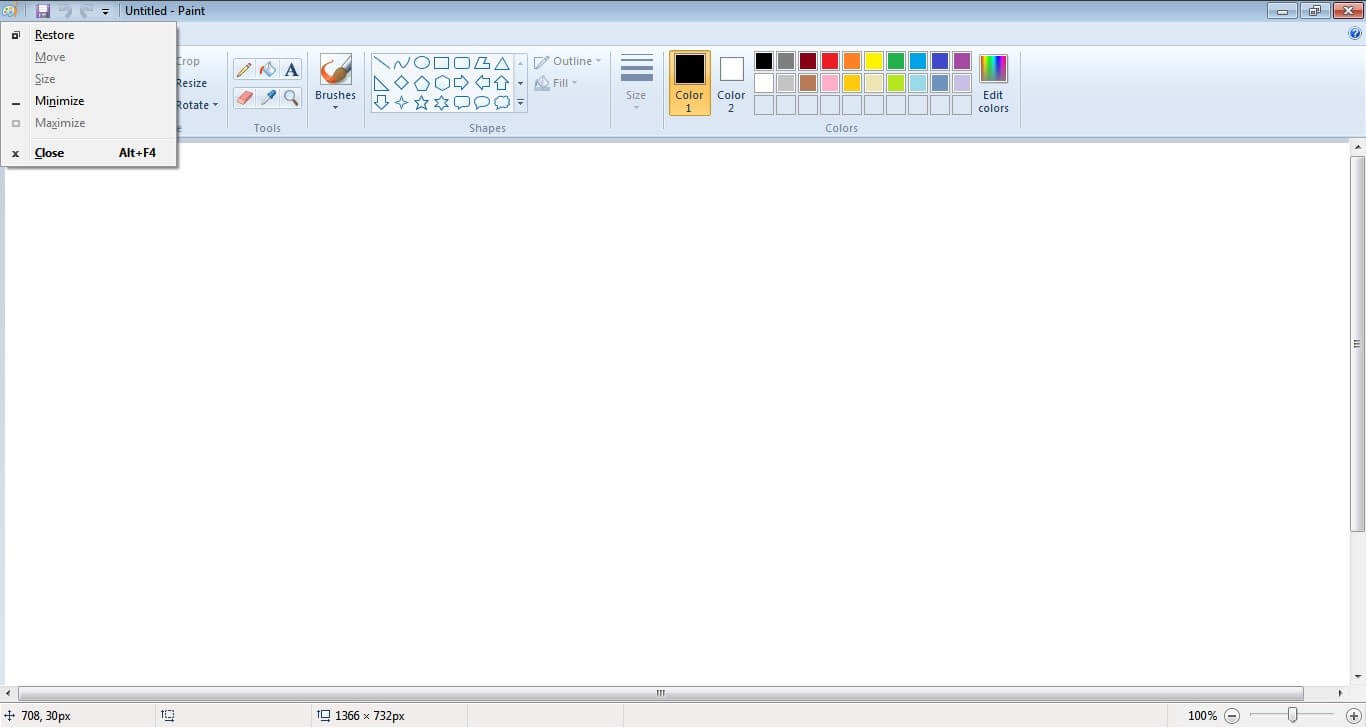1366x728 pixels.
Task: Click the zoom level slider
Action: [x=1291, y=716]
